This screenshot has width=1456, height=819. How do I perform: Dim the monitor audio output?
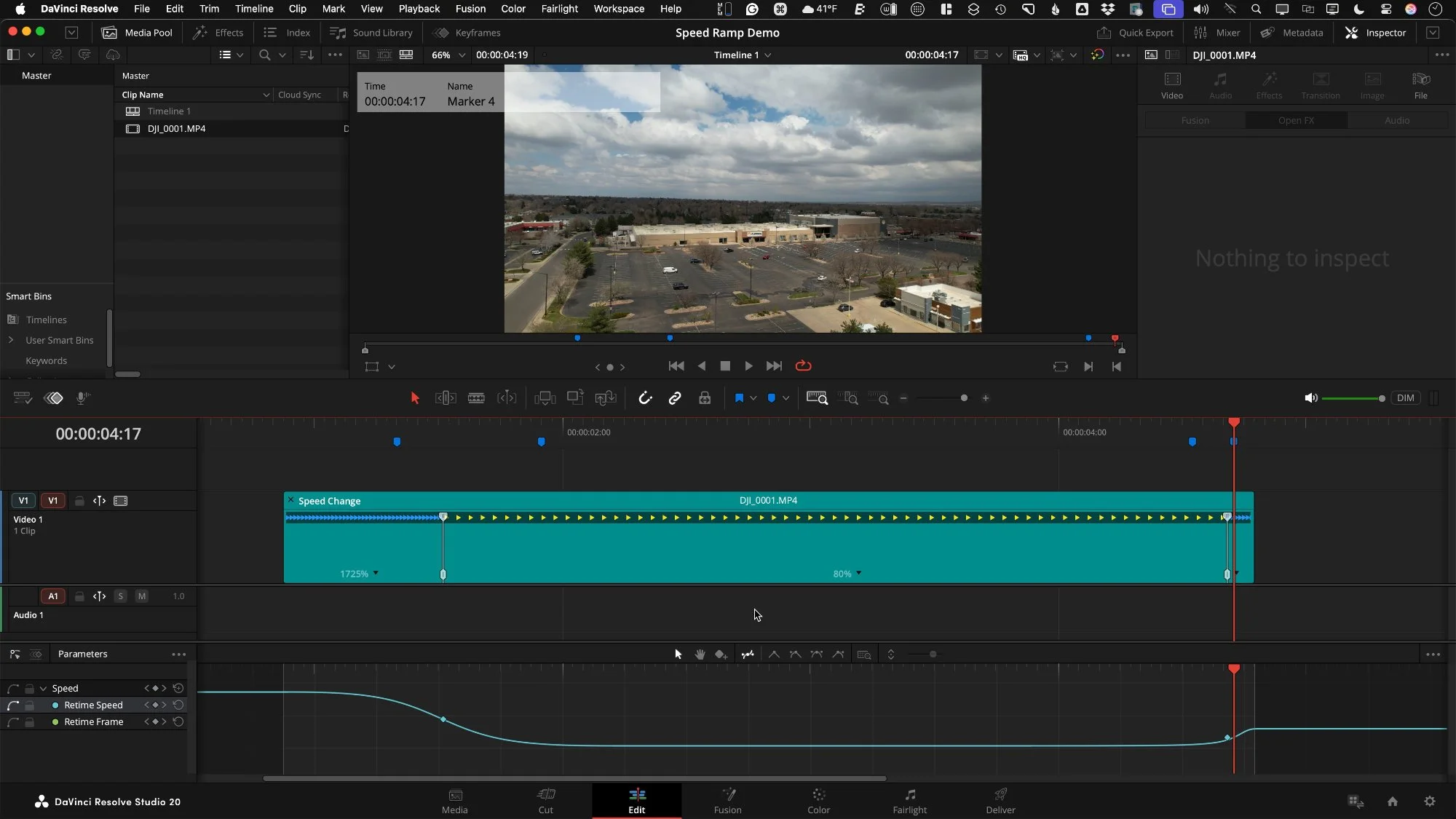coord(1405,398)
